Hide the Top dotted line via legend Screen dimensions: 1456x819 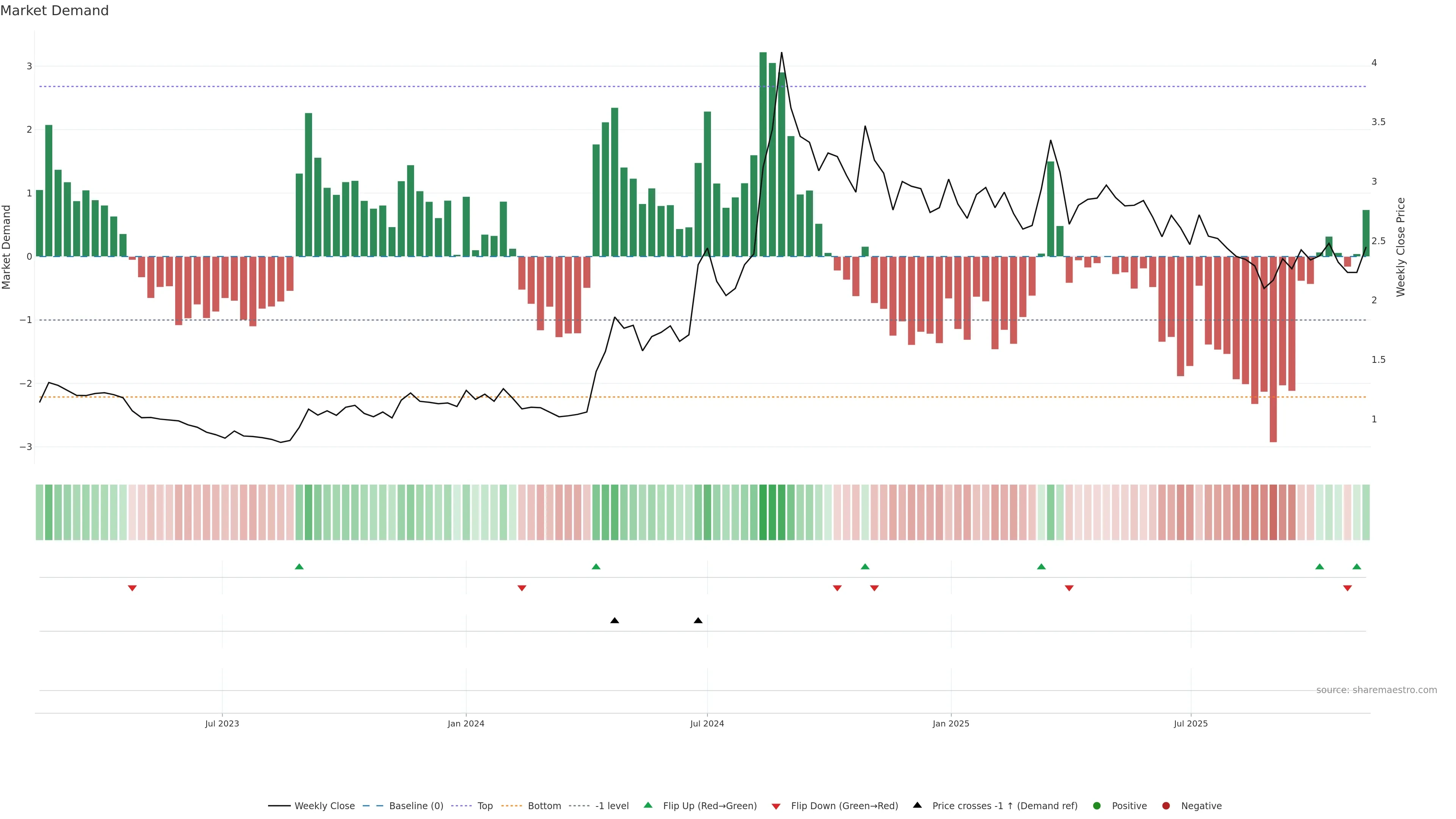[x=485, y=805]
